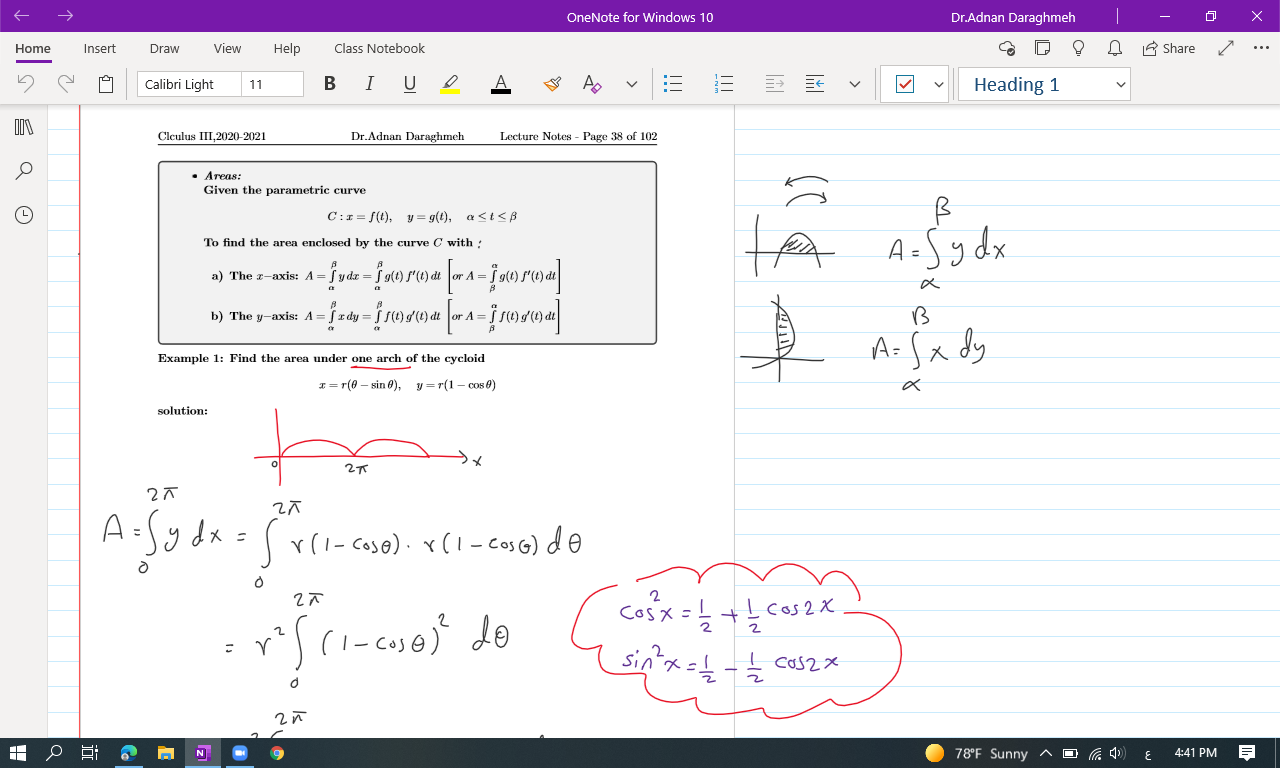The image size is (1280, 768).
Task: Click the Dr.Adnan Daraghmeh account name
Action: (x=1014, y=17)
